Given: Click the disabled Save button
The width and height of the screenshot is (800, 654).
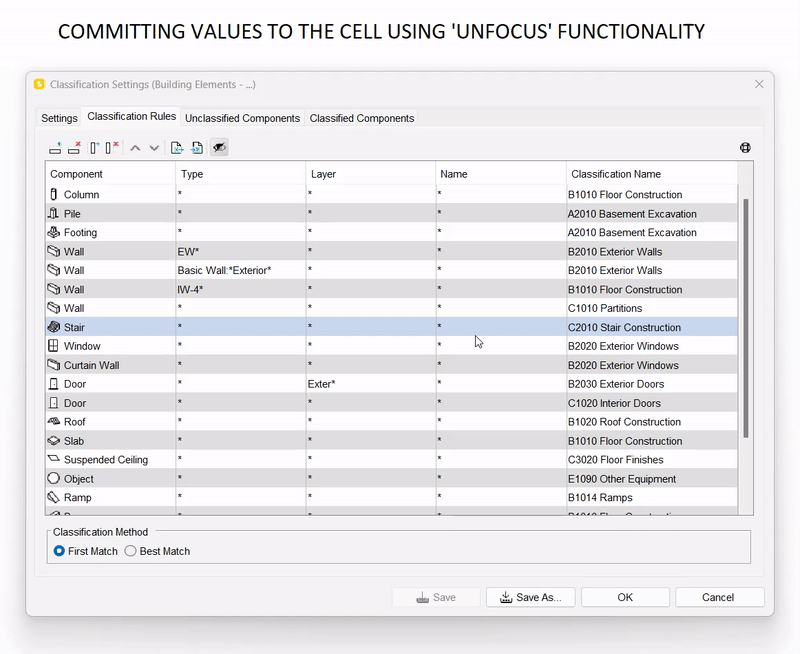Looking at the screenshot, I should [436, 597].
